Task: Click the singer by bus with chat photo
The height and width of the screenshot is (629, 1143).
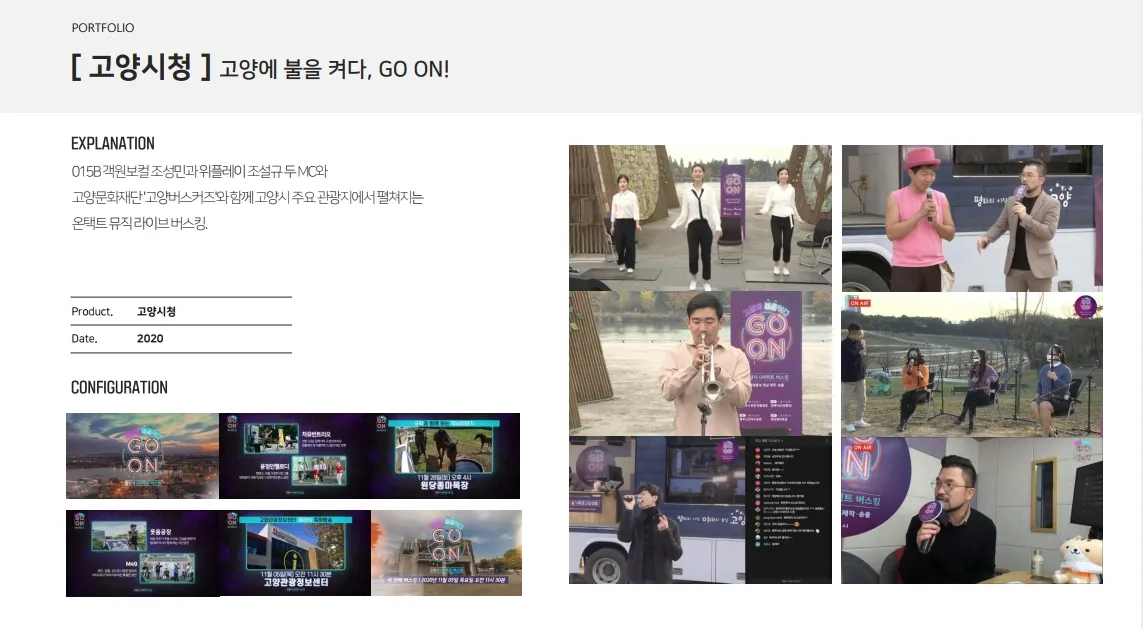Action: [x=700, y=509]
